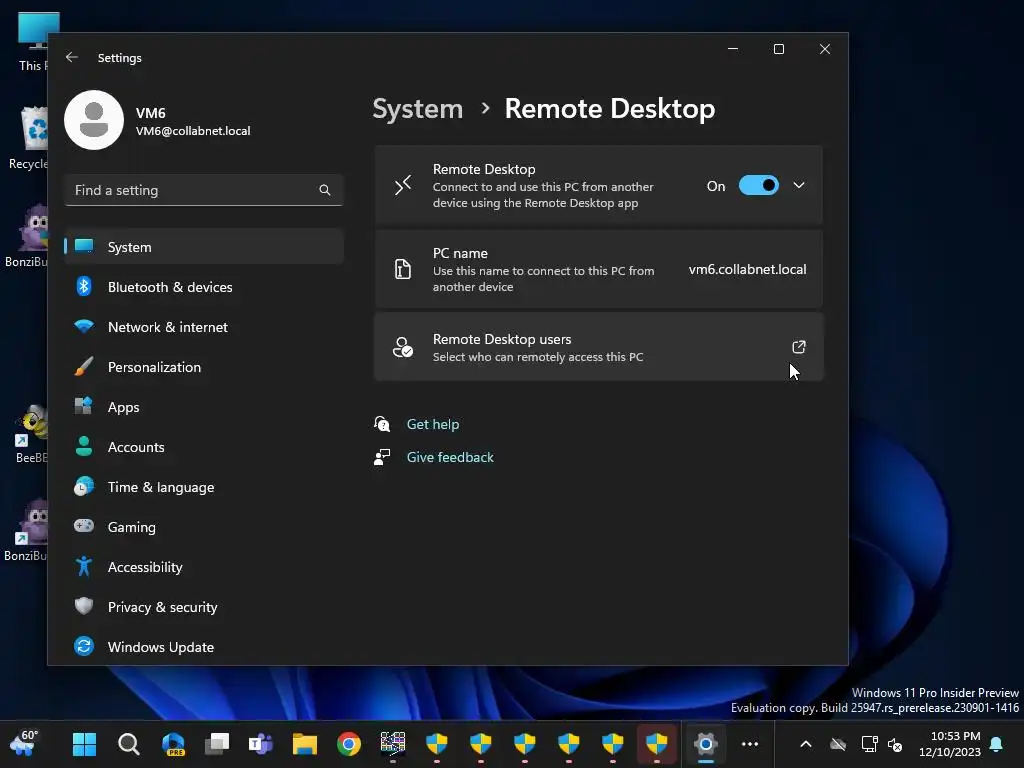Select System in the sidebar
Image resolution: width=1024 pixels, height=768 pixels.
(204, 247)
